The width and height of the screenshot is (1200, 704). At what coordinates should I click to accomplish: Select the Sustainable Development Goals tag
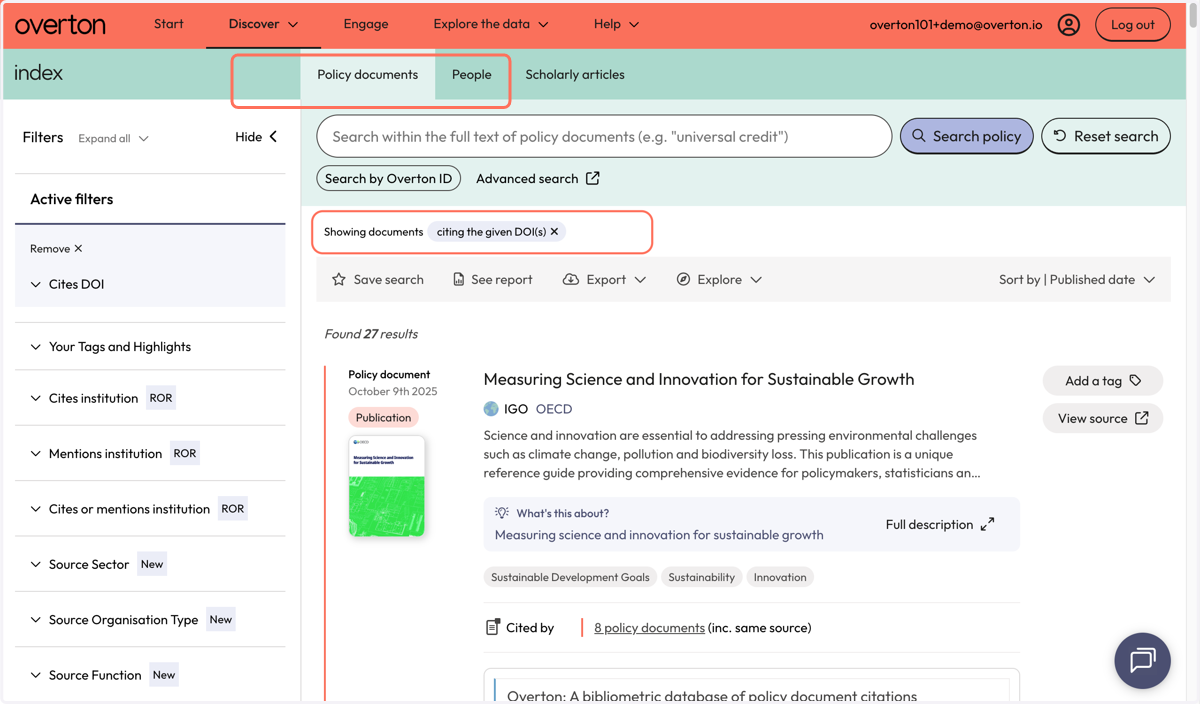[x=570, y=577]
